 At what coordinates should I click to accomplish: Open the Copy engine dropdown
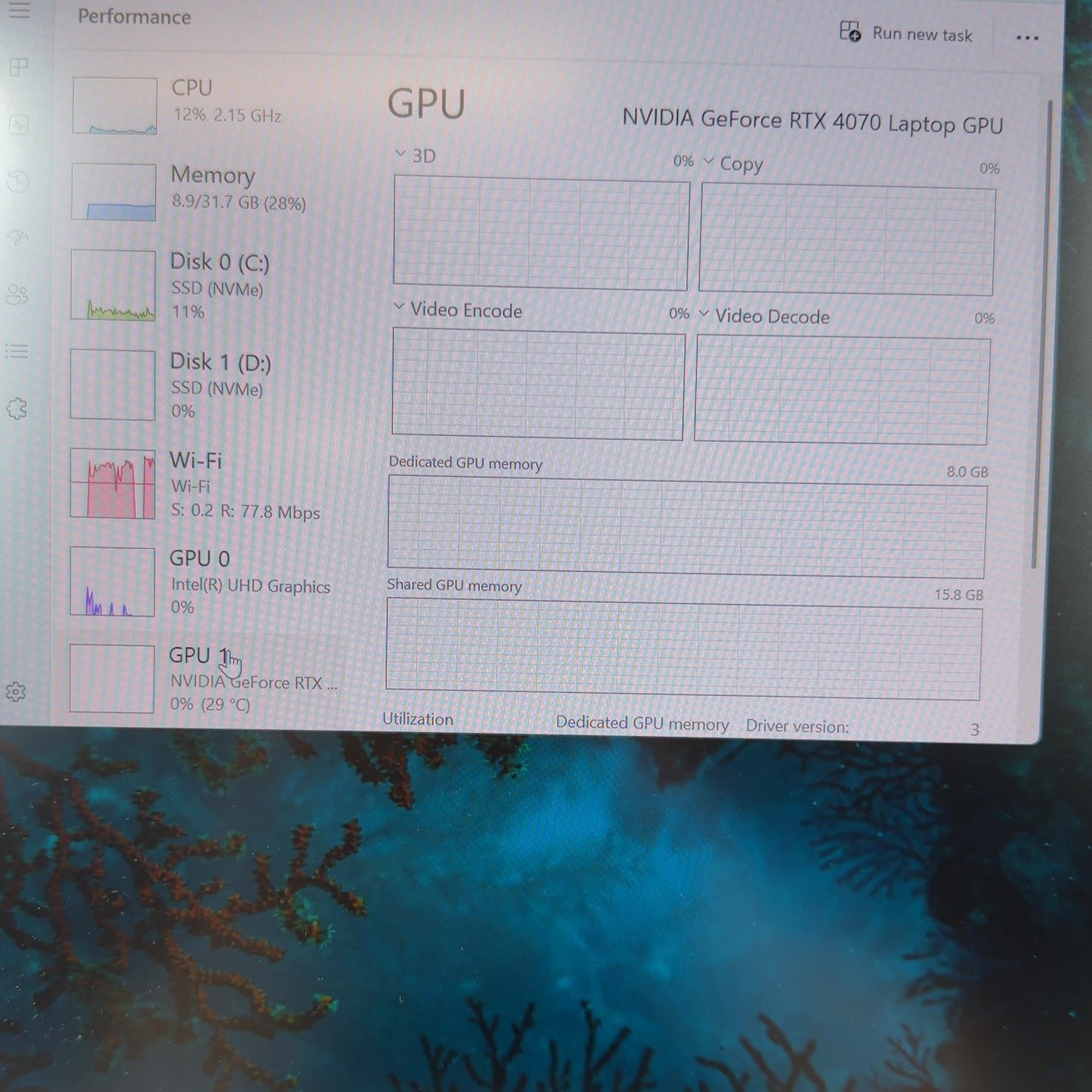tap(708, 160)
